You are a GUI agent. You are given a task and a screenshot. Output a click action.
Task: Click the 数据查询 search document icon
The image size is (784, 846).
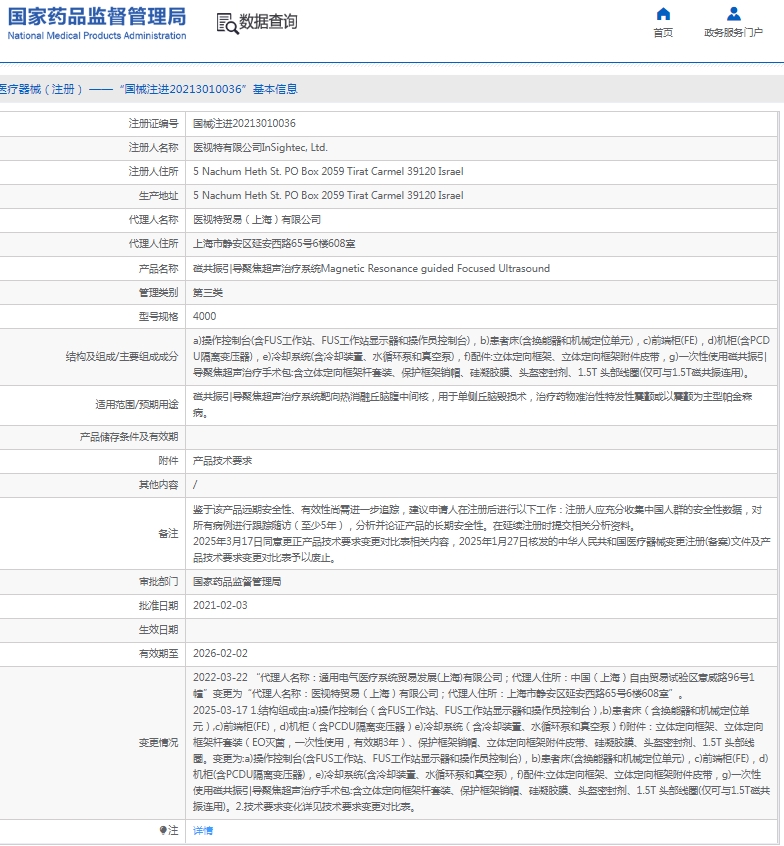227,23
